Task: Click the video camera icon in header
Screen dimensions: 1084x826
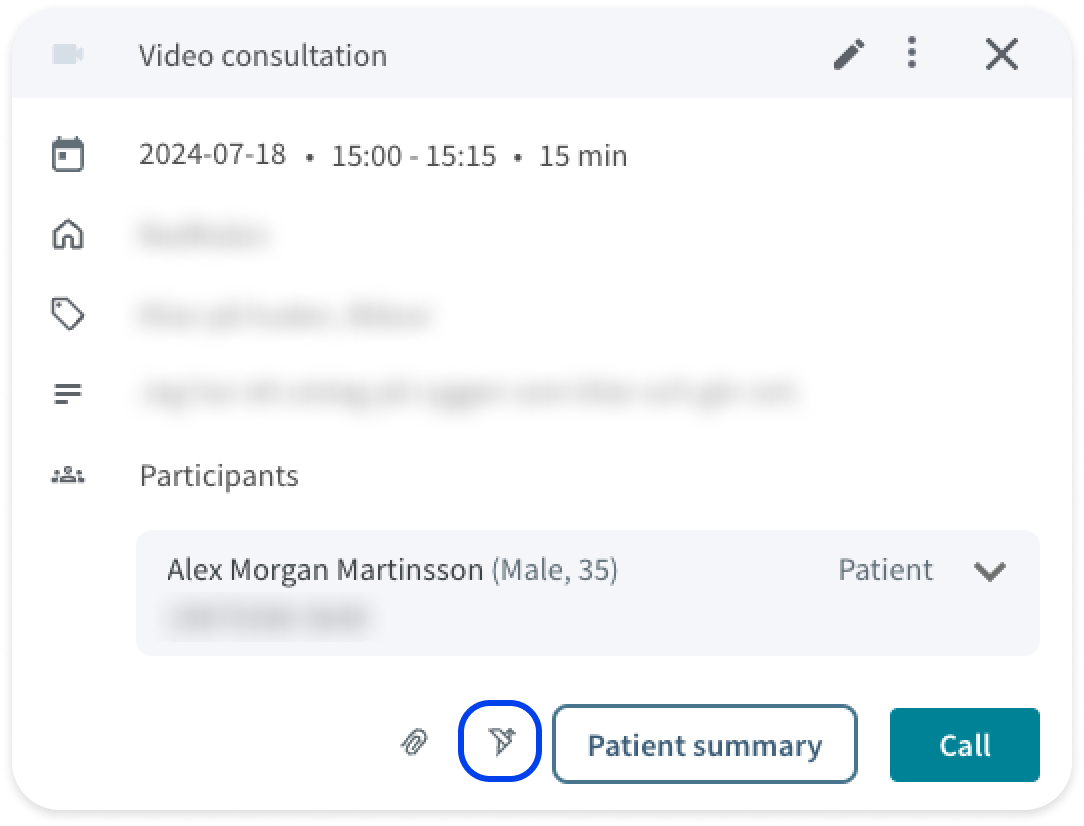Action: (x=68, y=54)
